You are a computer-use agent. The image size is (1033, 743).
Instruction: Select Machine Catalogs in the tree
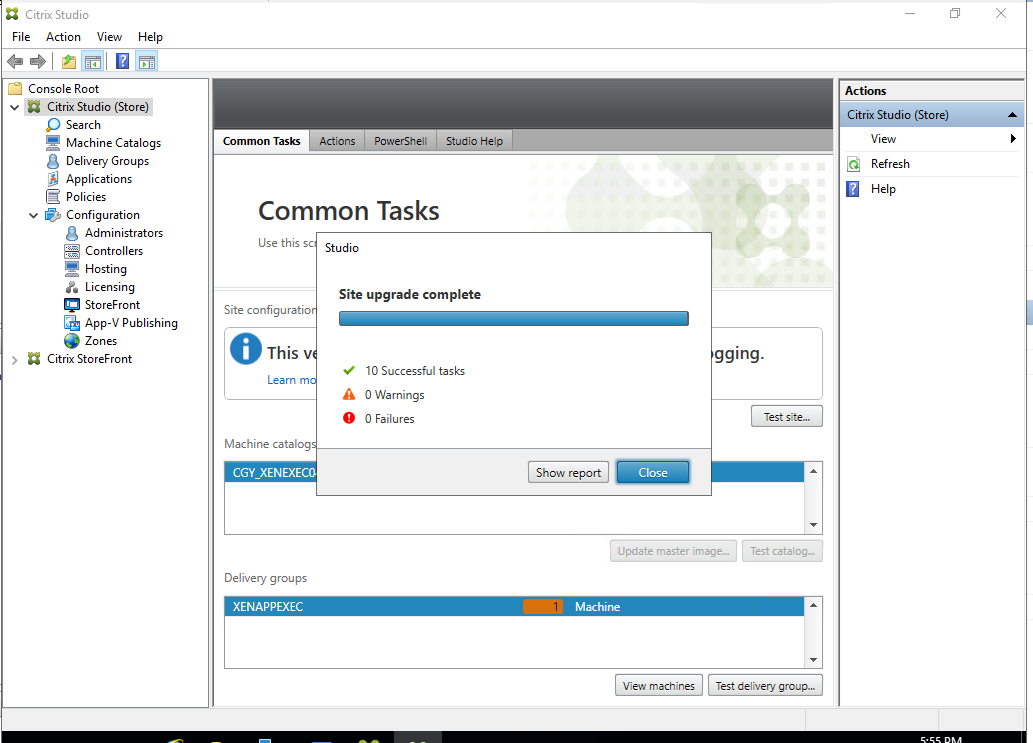[113, 142]
